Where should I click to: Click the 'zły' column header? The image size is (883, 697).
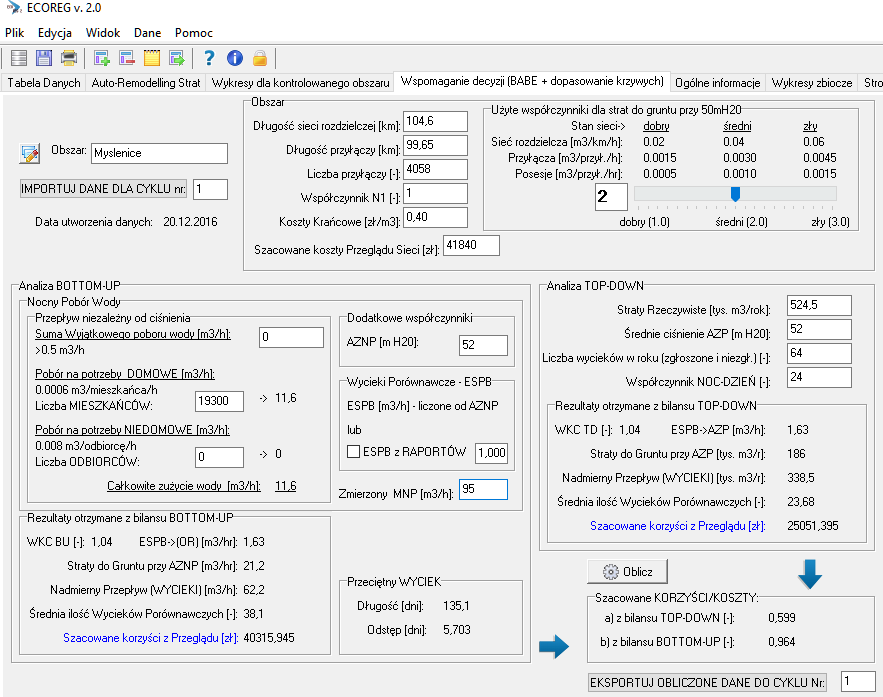[x=810, y=126]
